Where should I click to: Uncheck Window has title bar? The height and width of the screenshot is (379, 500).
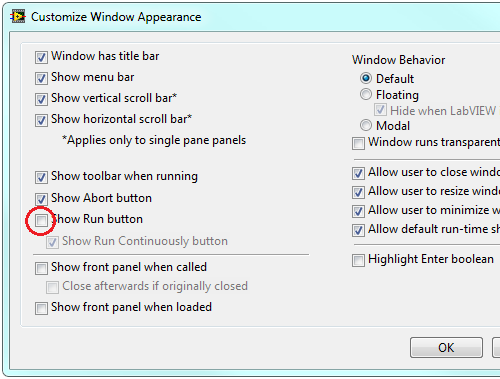[x=41, y=57]
